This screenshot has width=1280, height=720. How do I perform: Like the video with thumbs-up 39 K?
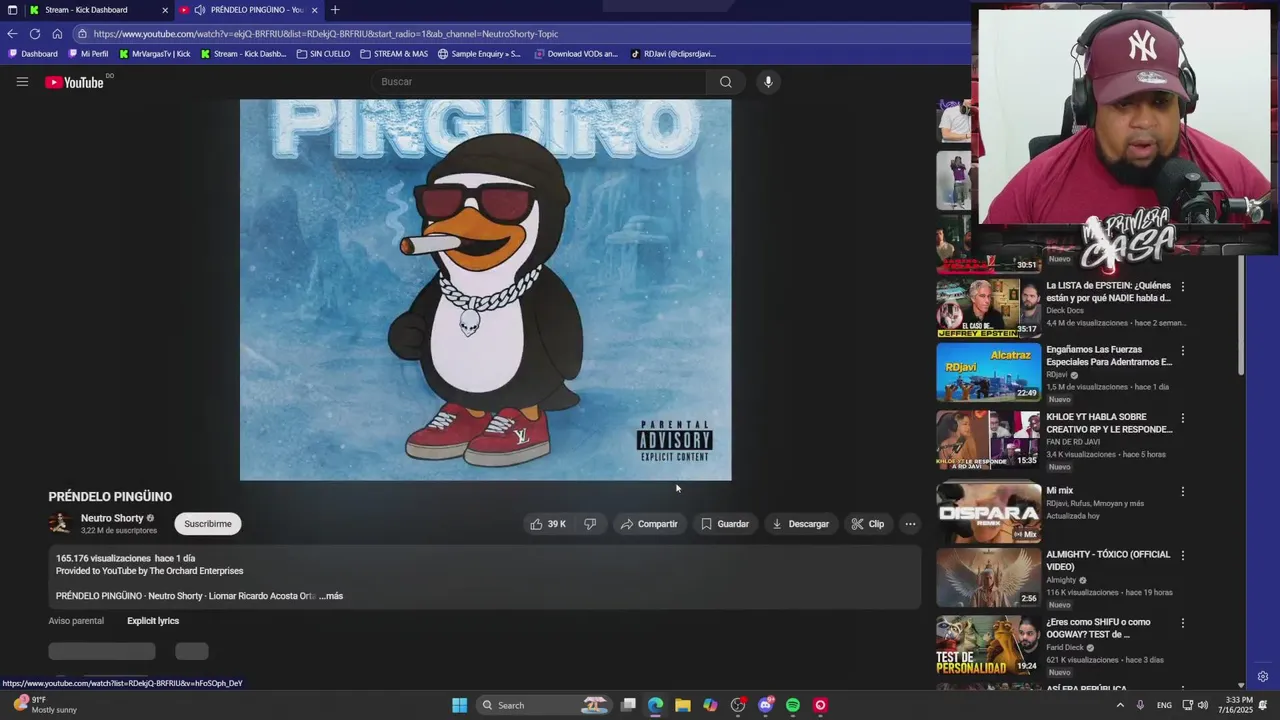(548, 524)
